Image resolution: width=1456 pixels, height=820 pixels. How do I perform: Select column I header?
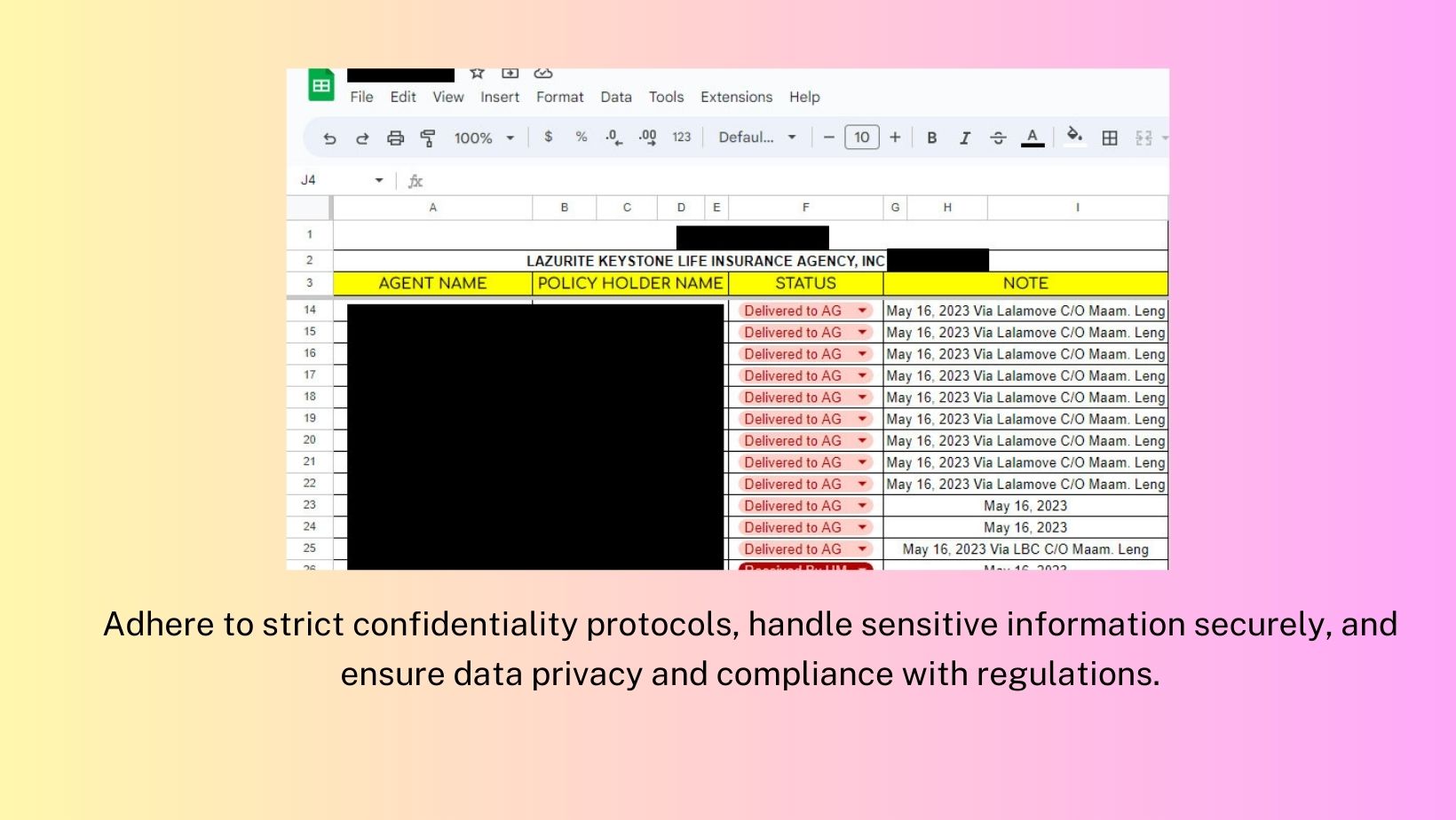coord(1078,208)
